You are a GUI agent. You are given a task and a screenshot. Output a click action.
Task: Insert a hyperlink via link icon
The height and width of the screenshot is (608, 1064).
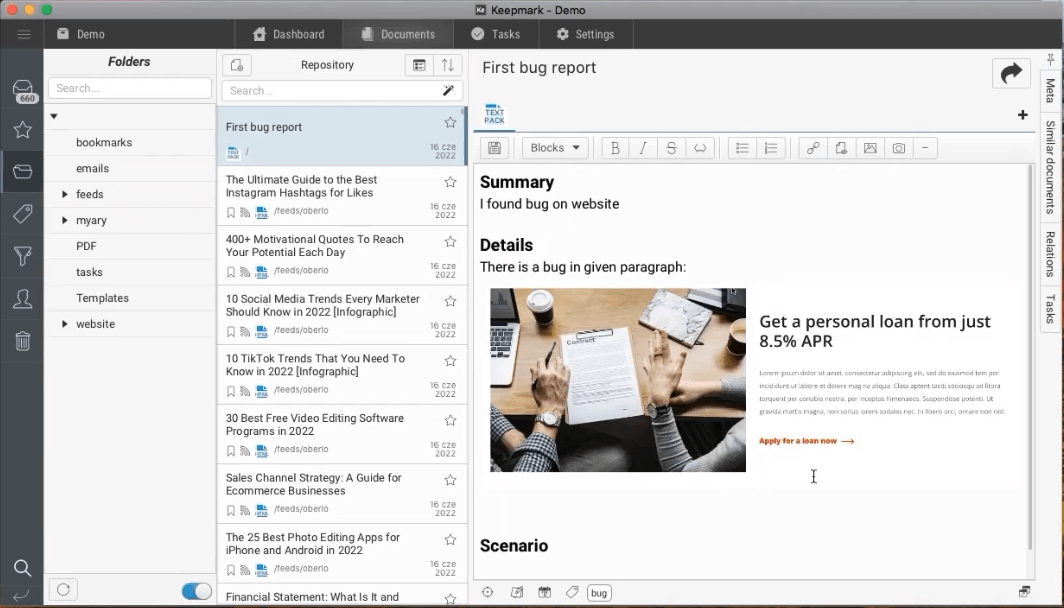[813, 148]
